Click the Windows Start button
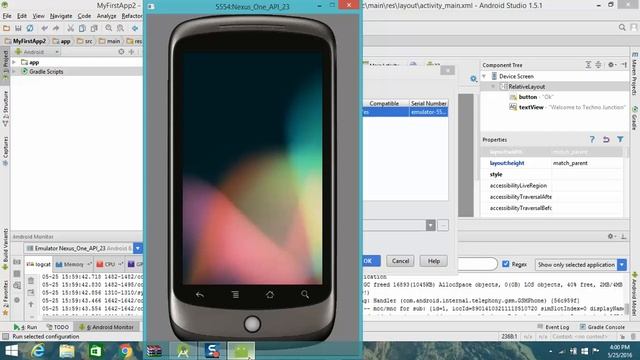 tap(11, 351)
